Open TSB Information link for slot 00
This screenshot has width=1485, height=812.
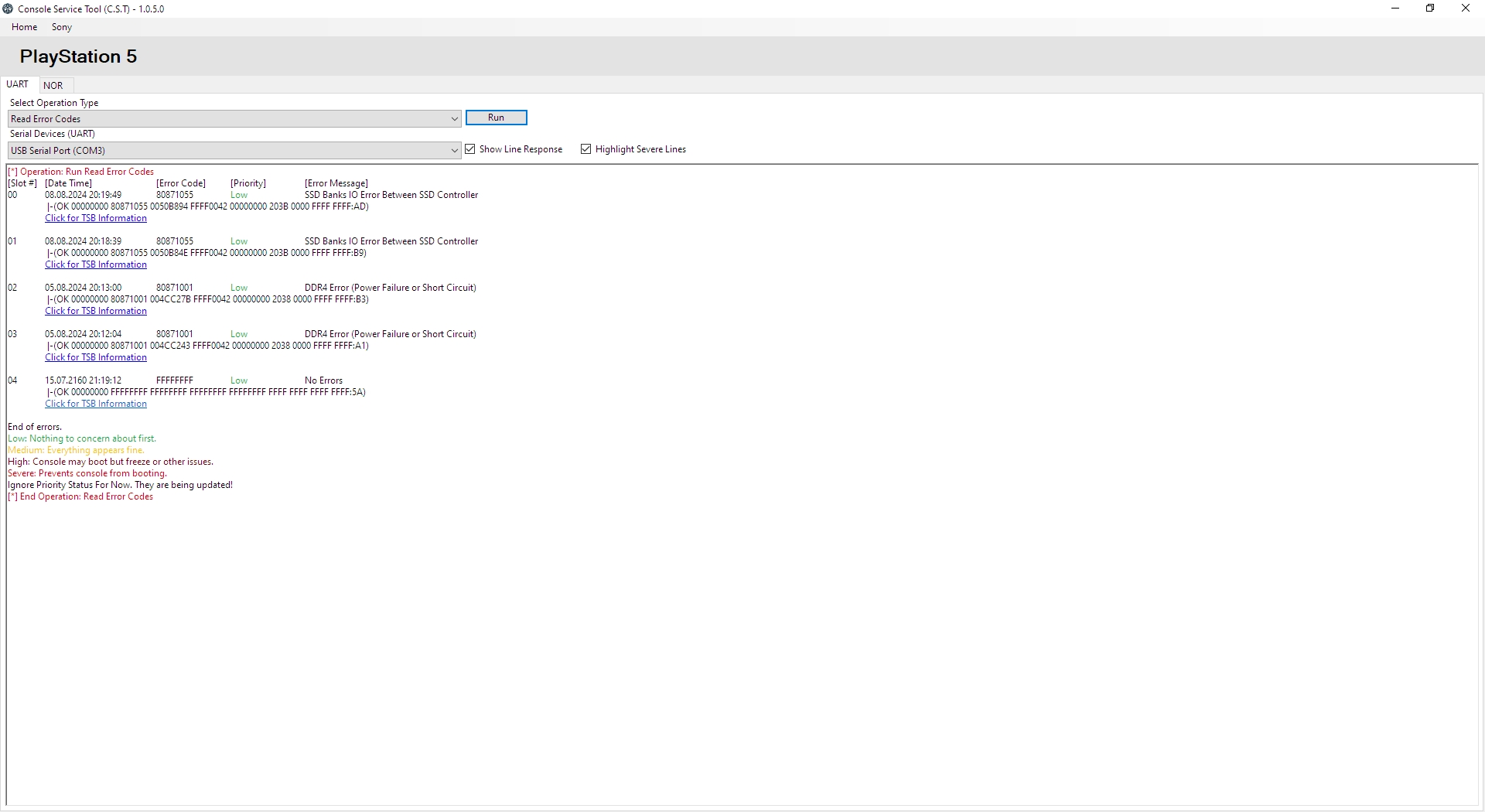point(96,218)
